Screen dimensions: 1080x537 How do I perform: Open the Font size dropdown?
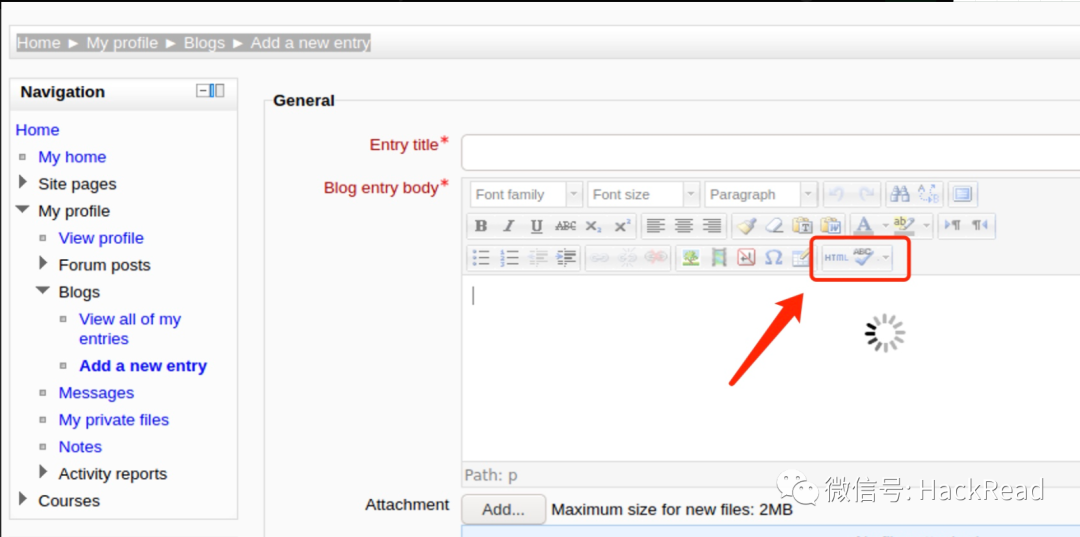point(644,194)
